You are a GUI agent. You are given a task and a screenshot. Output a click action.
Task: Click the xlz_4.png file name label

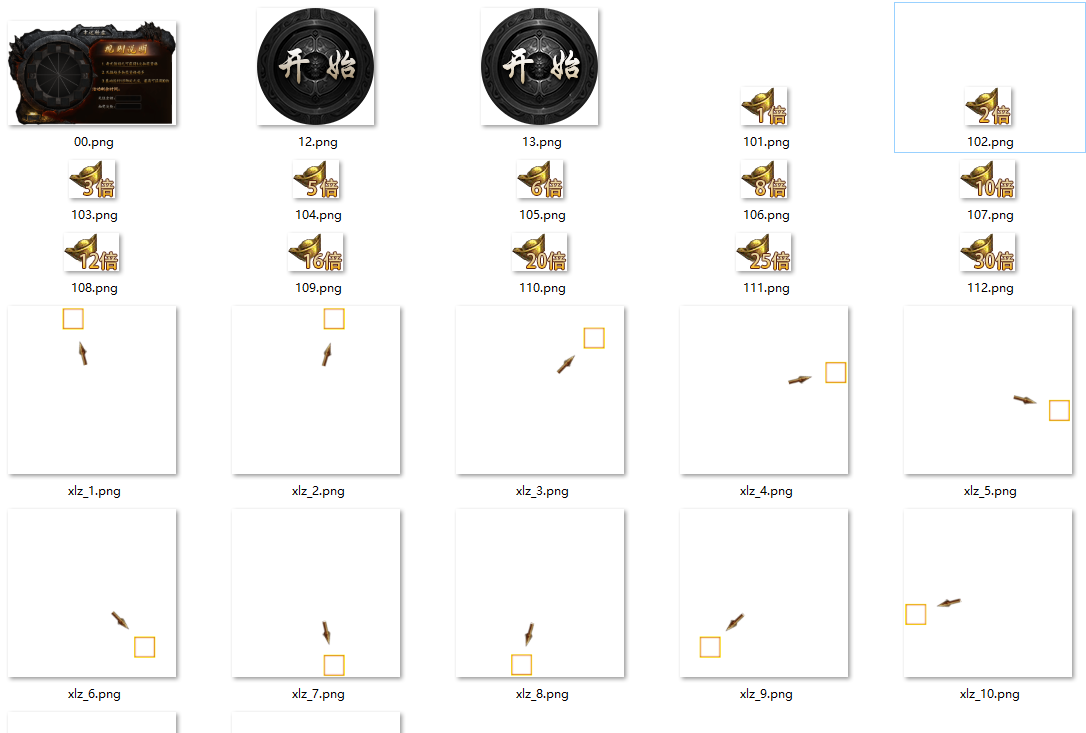pos(766,491)
